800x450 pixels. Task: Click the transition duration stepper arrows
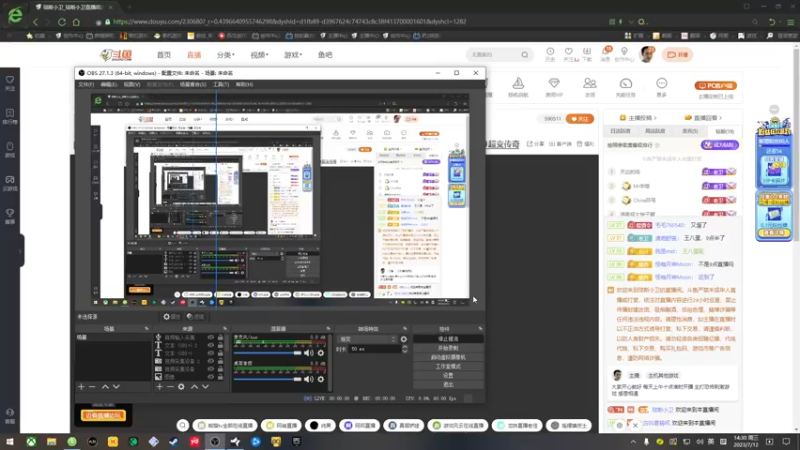coord(405,349)
